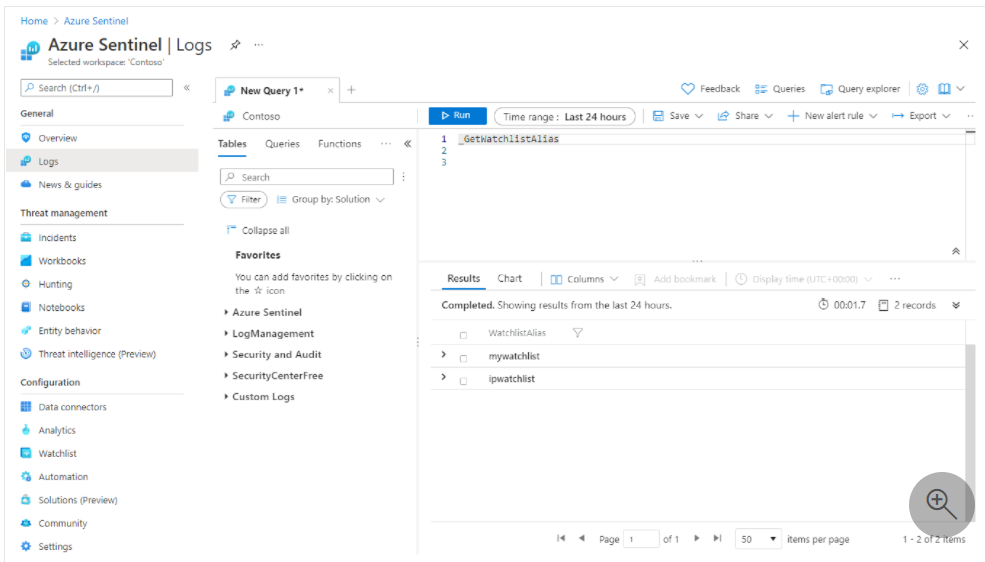The width and height of the screenshot is (985, 562).
Task: Change the Time range setting
Action: click(x=564, y=117)
